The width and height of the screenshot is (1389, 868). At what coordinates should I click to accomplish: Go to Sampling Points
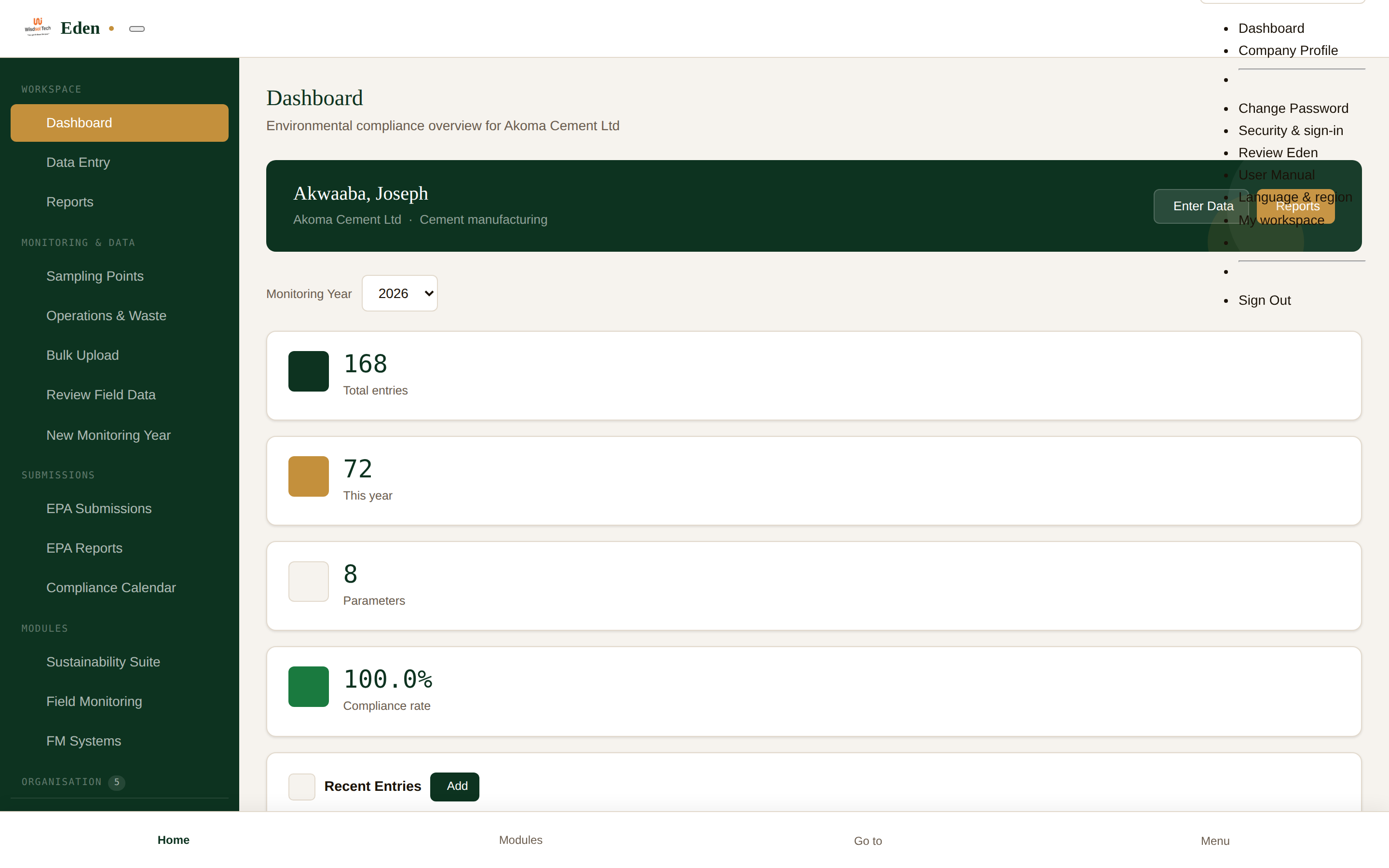click(120, 276)
